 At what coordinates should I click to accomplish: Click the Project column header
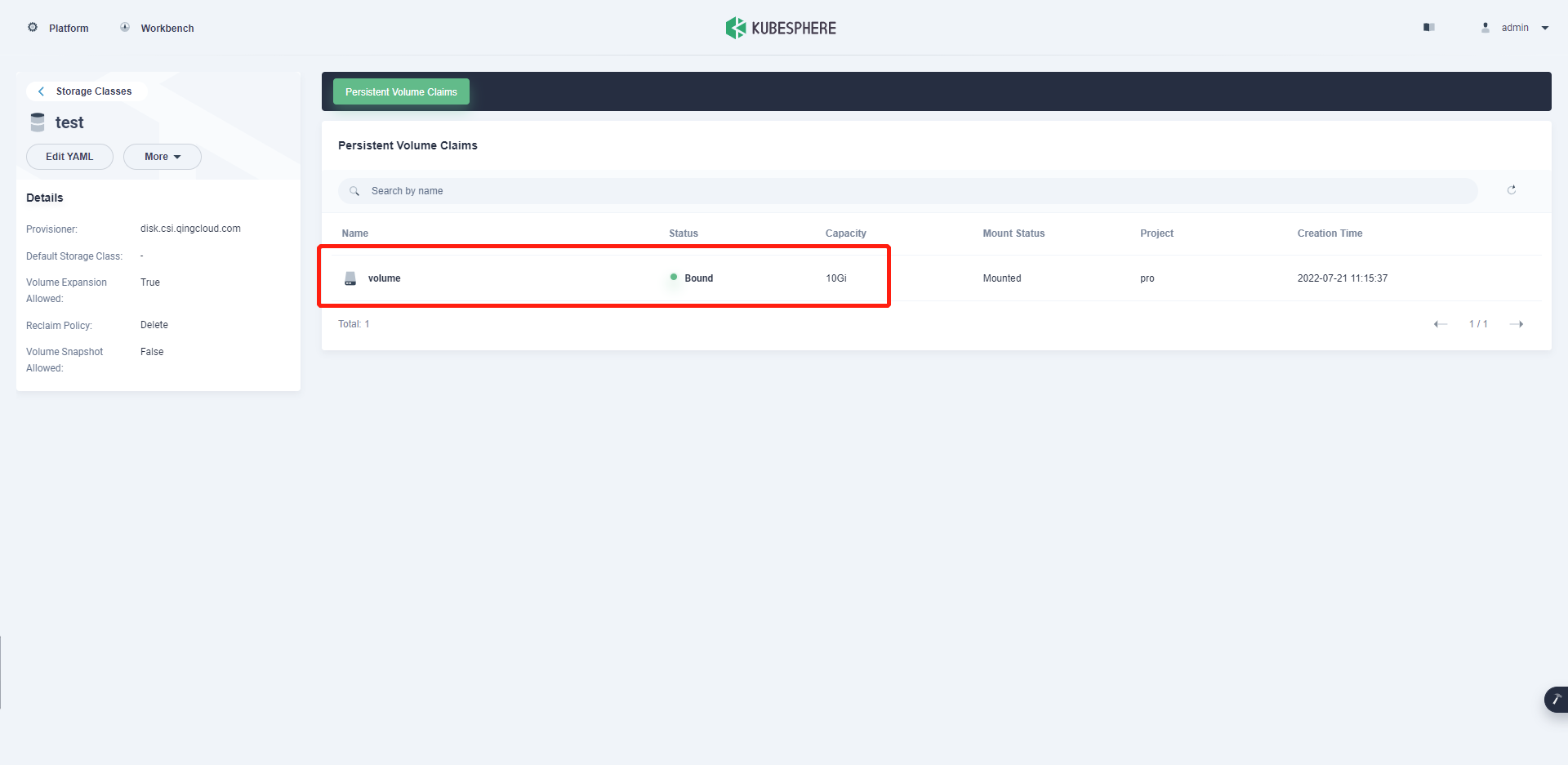click(1156, 234)
